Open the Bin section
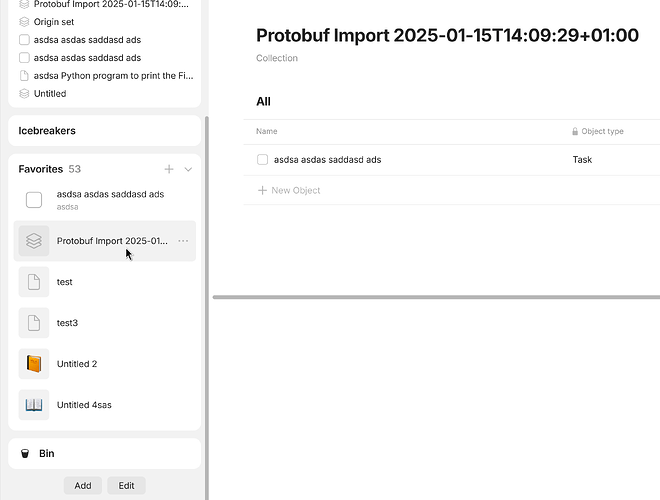This screenshot has width=660, height=500. [104, 453]
